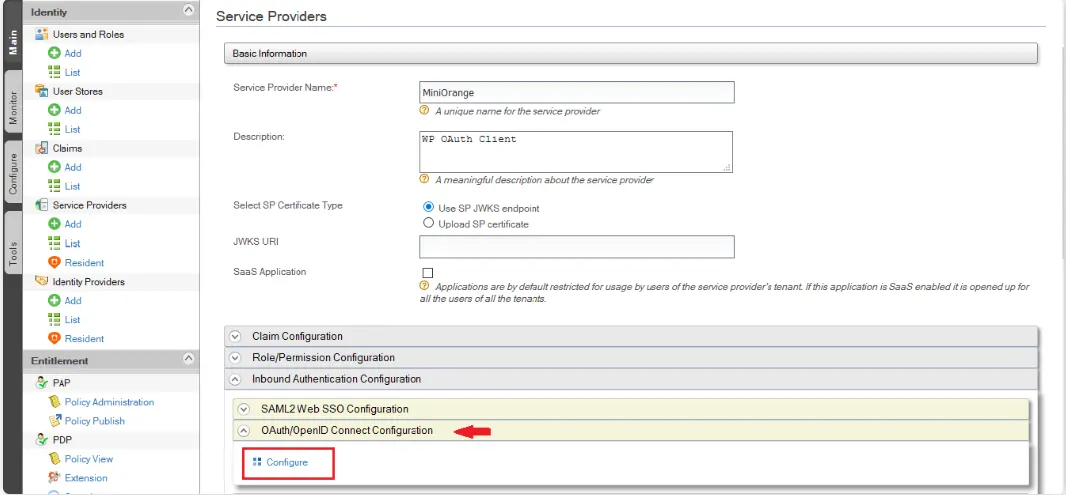Click green Add icon under Users and Roles
This screenshot has width=1066, height=495.
point(54,53)
